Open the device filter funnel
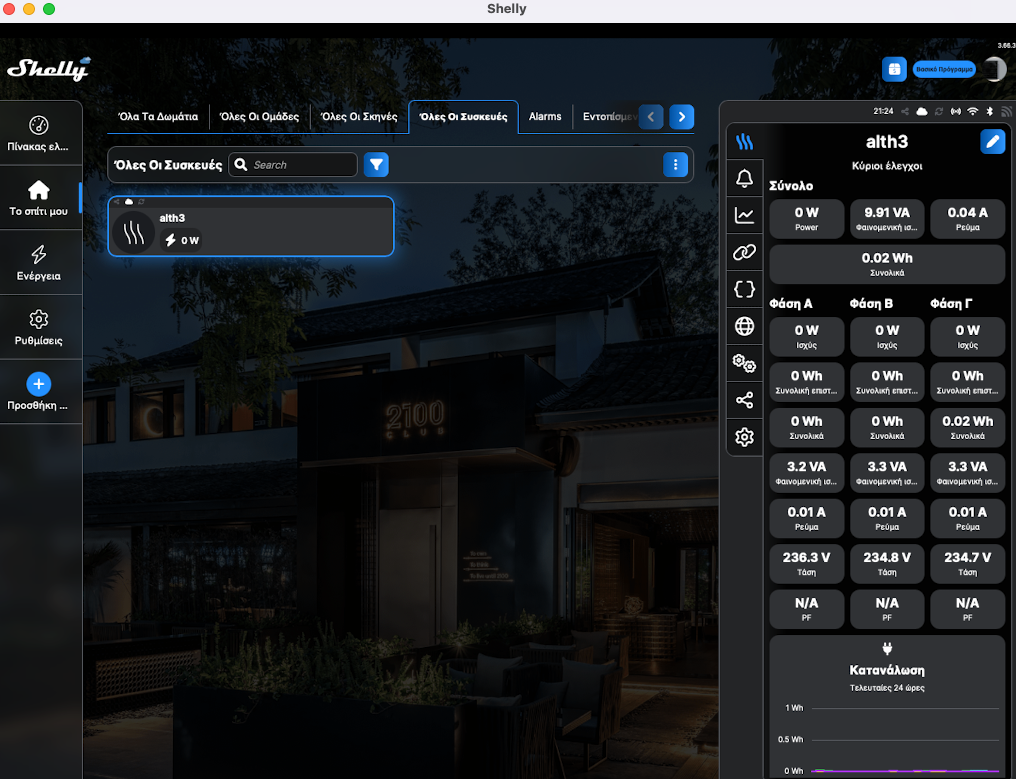Viewport: 1016px width, 779px height. click(376, 165)
